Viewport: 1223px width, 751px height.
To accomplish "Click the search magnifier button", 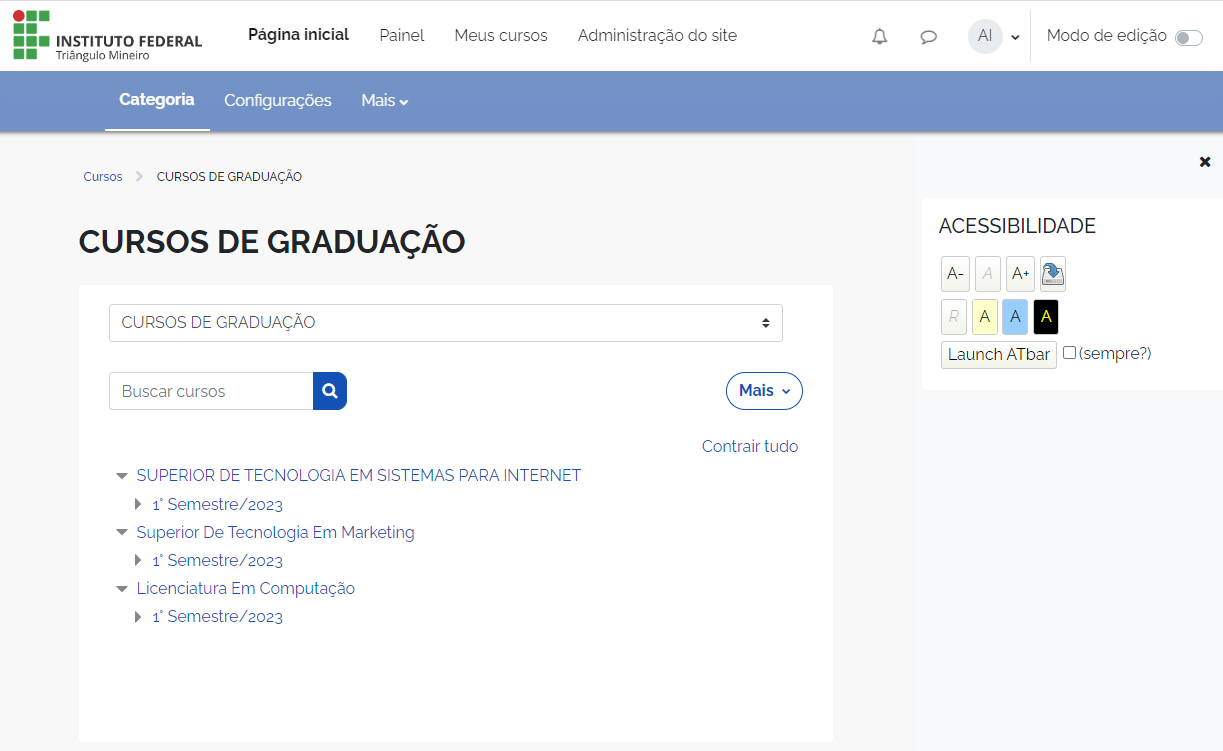I will point(330,391).
